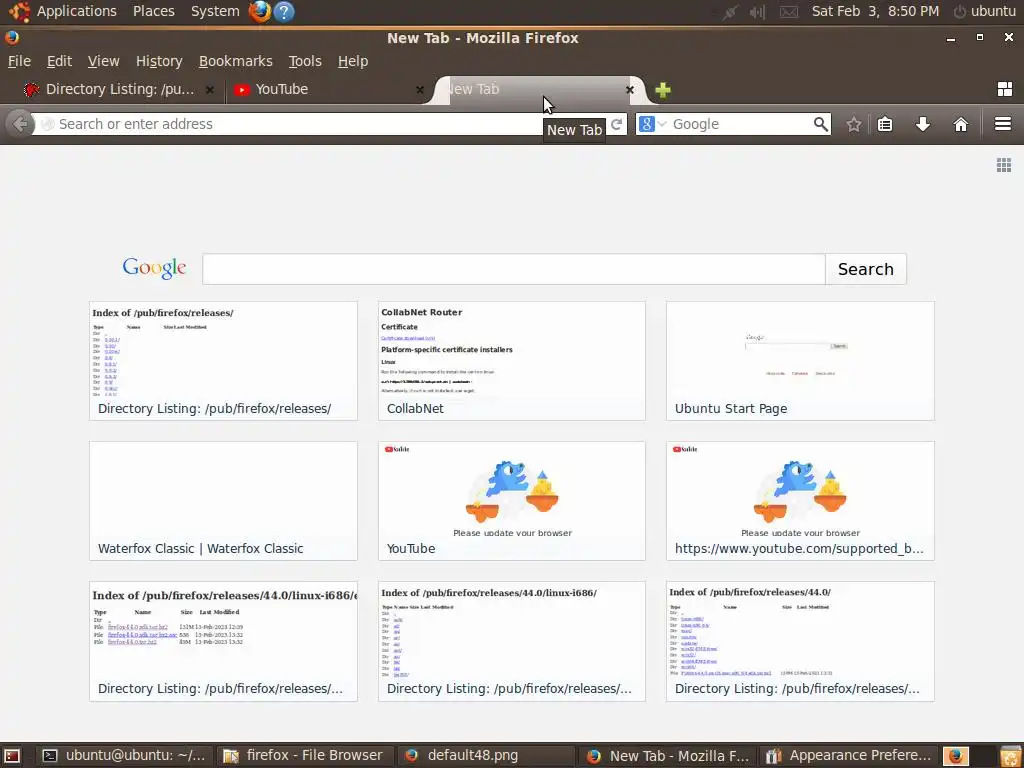Open the Help menu
1024x768 pixels.
point(353,61)
